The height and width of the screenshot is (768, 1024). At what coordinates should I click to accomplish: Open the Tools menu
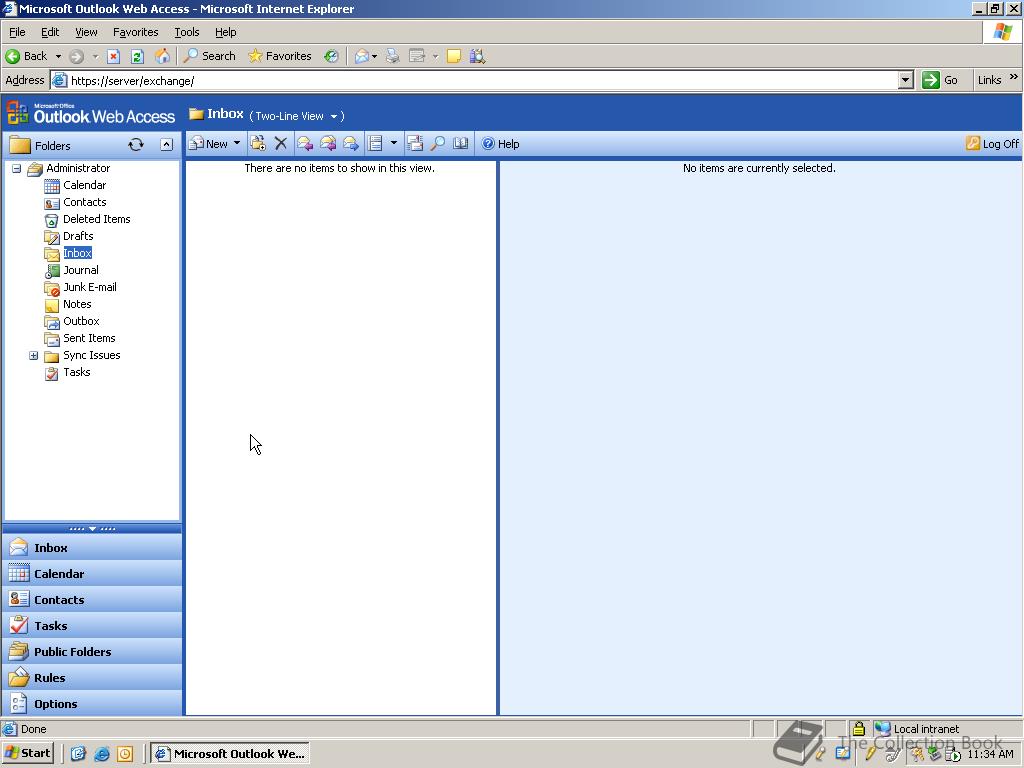click(x=186, y=32)
